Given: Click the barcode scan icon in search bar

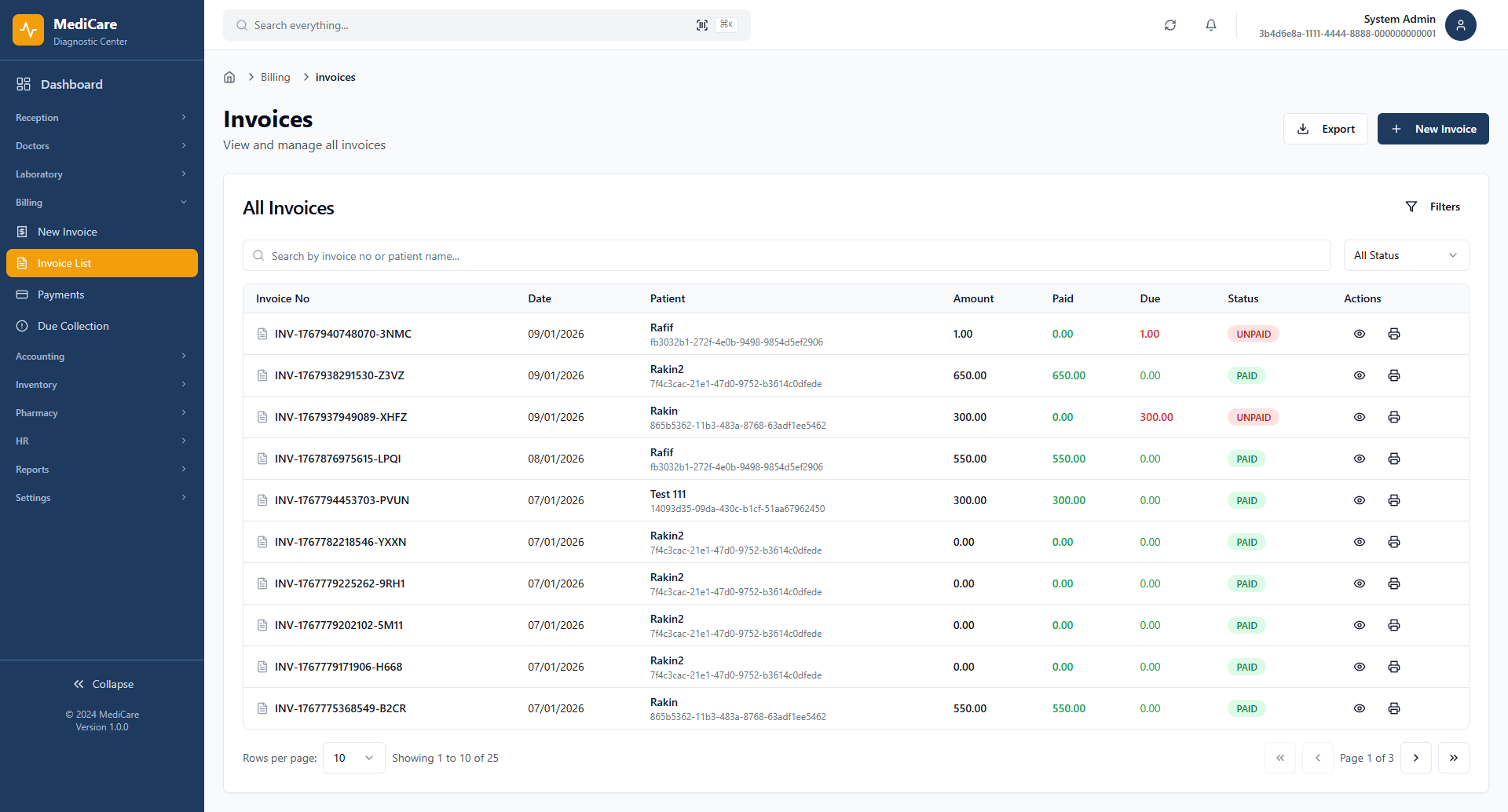Looking at the screenshot, I should click(701, 24).
